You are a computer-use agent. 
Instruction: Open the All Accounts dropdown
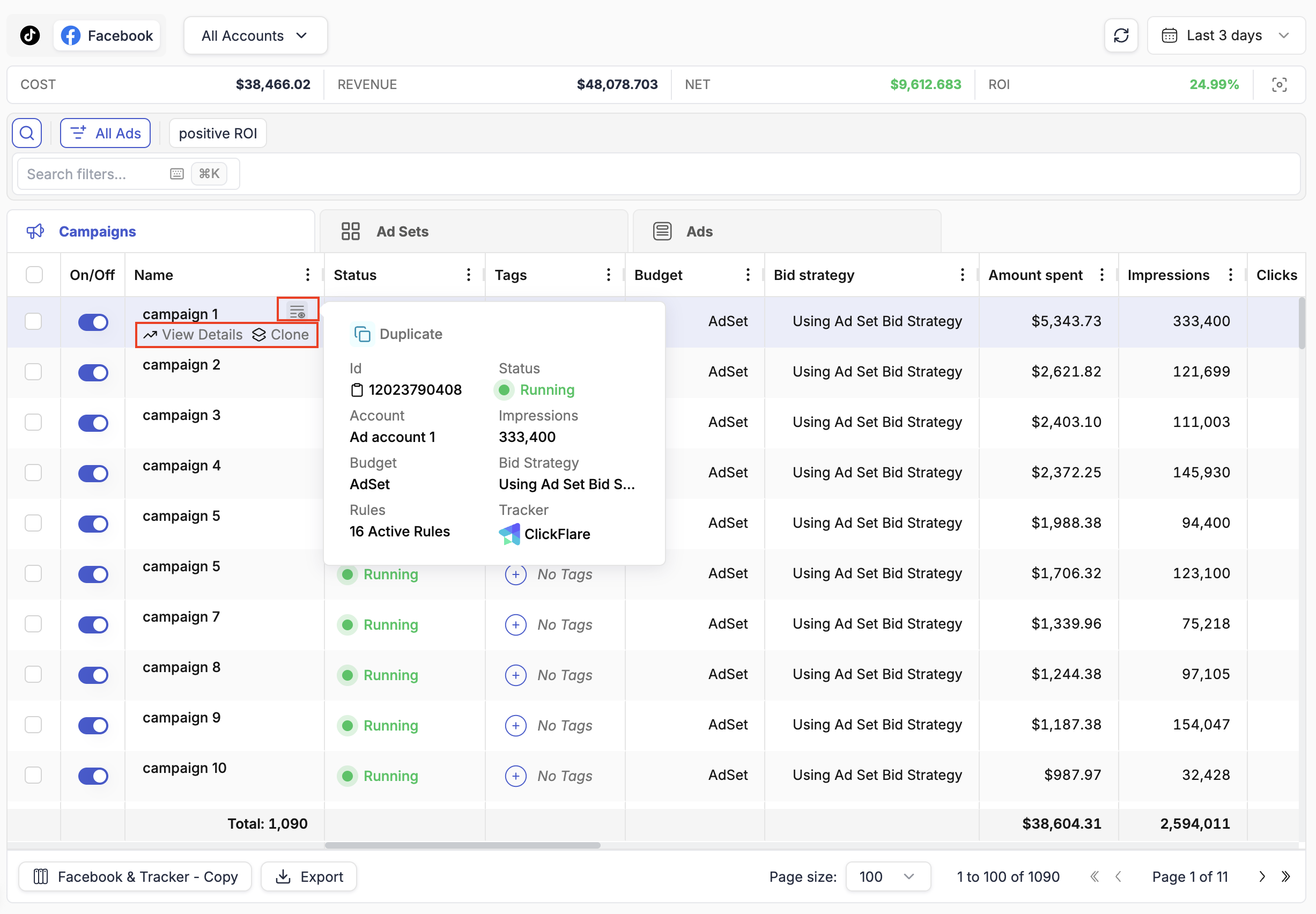pyautogui.click(x=255, y=35)
